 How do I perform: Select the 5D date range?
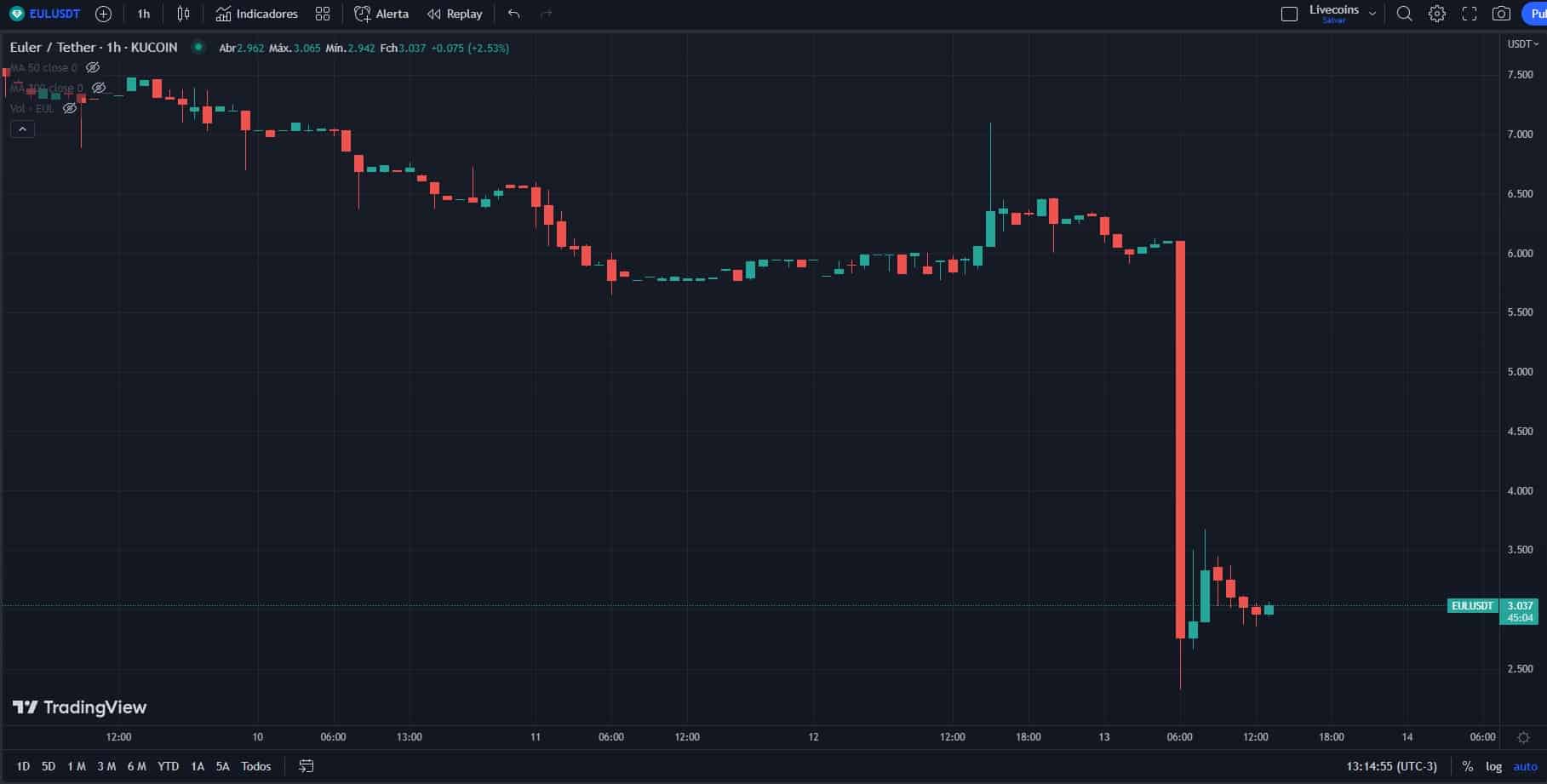49,766
